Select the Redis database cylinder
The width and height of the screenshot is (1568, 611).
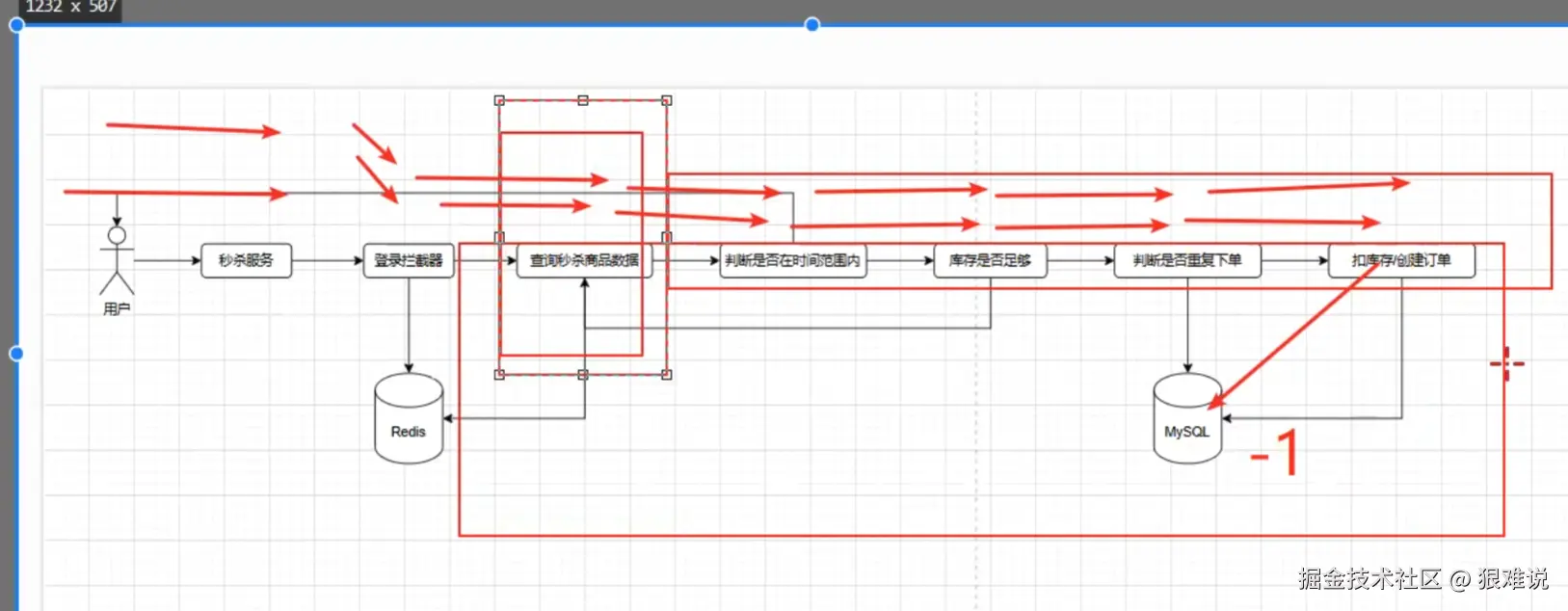tap(409, 419)
